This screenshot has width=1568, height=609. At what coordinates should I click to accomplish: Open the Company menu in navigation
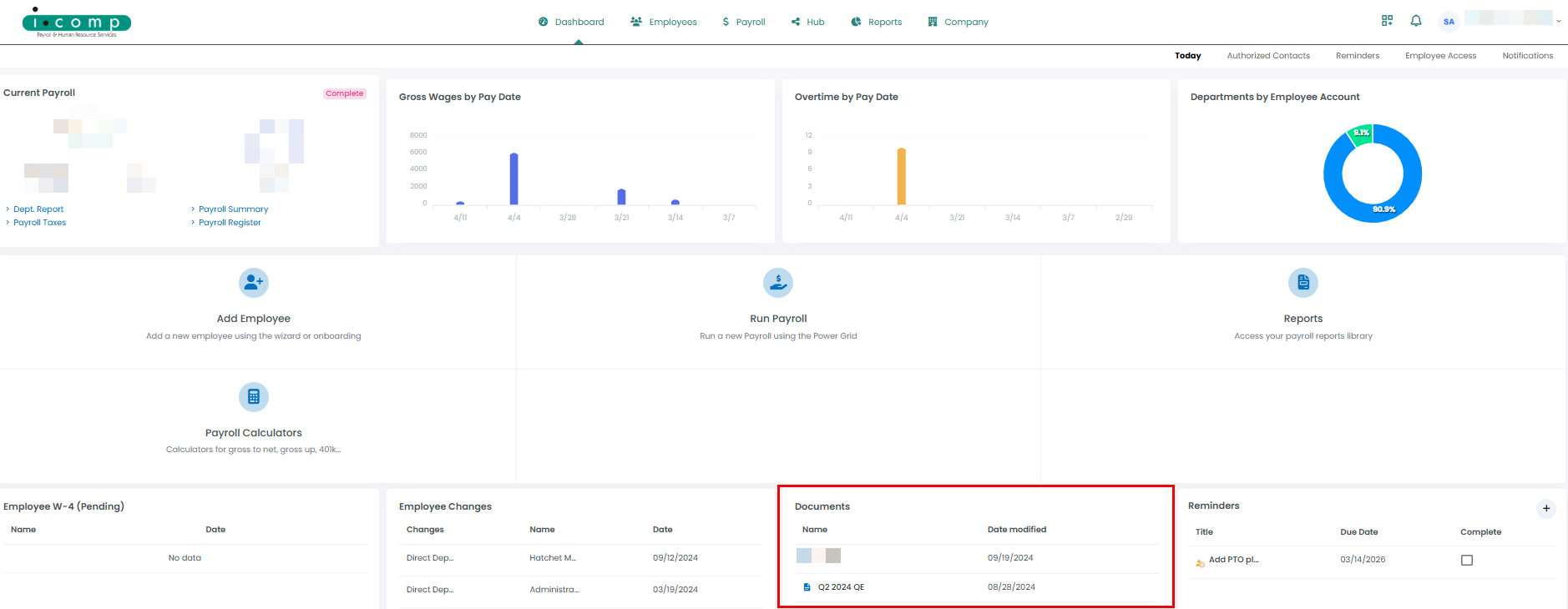(x=958, y=22)
